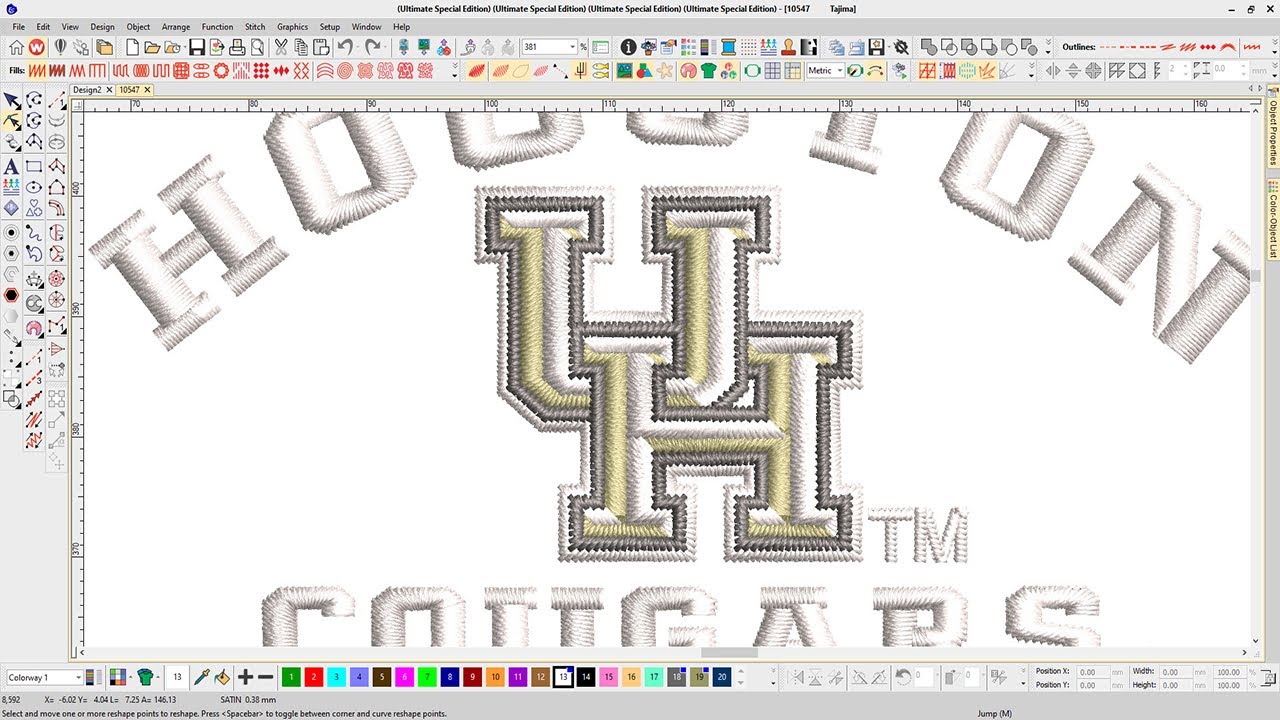Screen dimensions: 1280x720
Task: Open the Stitch menu
Action: (x=255, y=27)
